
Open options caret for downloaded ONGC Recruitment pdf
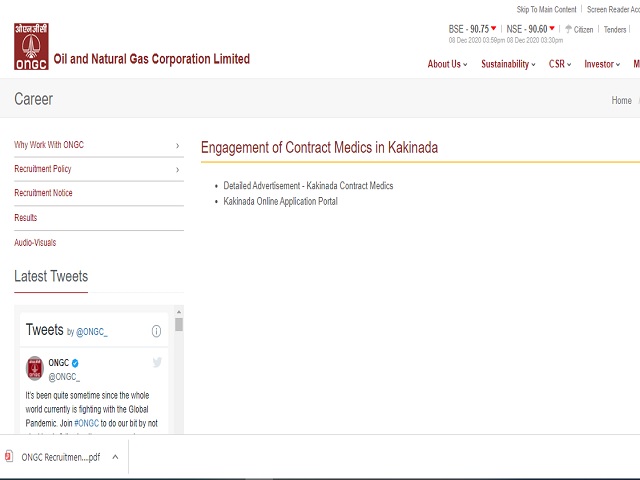click(x=115, y=457)
